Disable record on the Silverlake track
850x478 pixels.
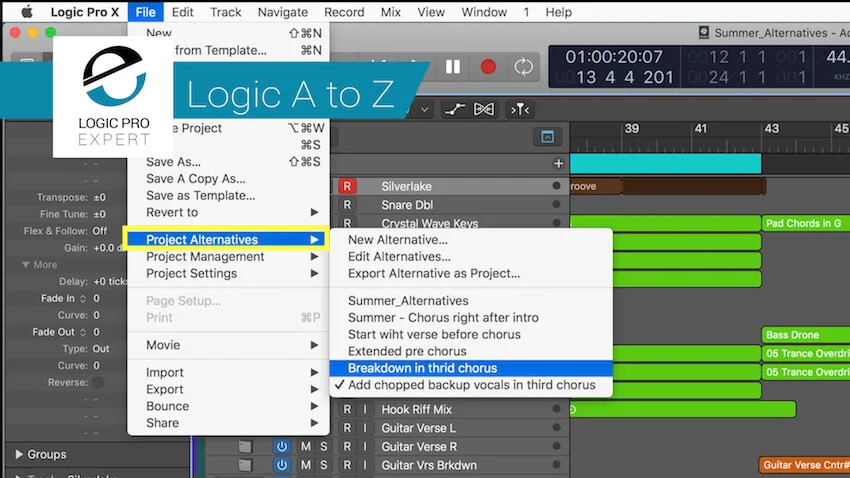pos(347,186)
